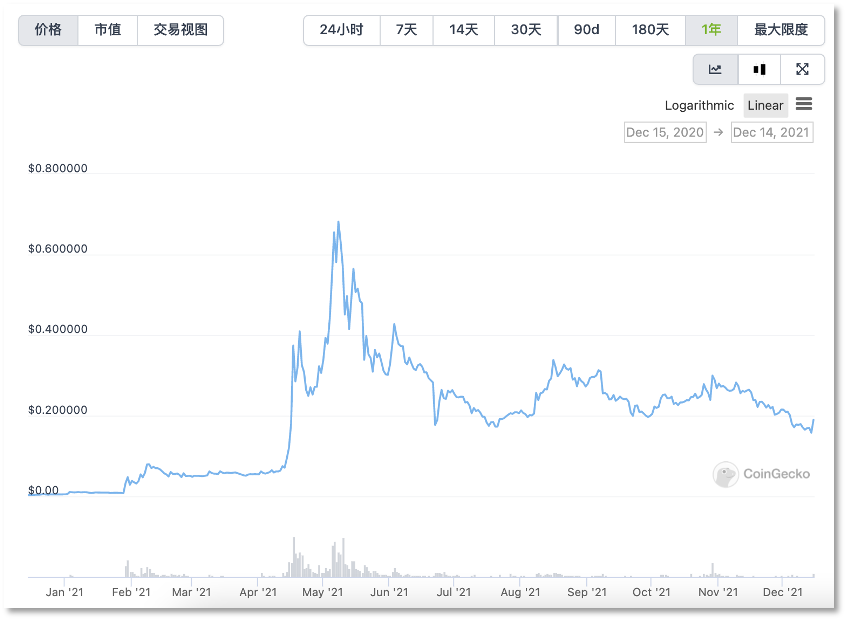This screenshot has height=622, width=848.
Task: Select 7天 time range
Action: click(406, 30)
